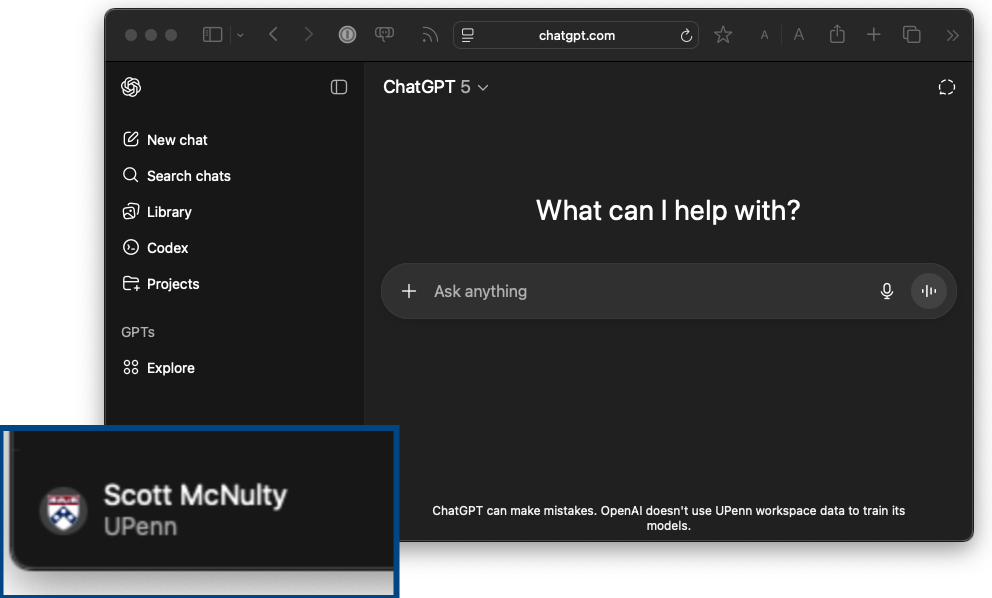The image size is (992, 598).
Task: Show more toolbar items chevrons
Action: (x=952, y=35)
